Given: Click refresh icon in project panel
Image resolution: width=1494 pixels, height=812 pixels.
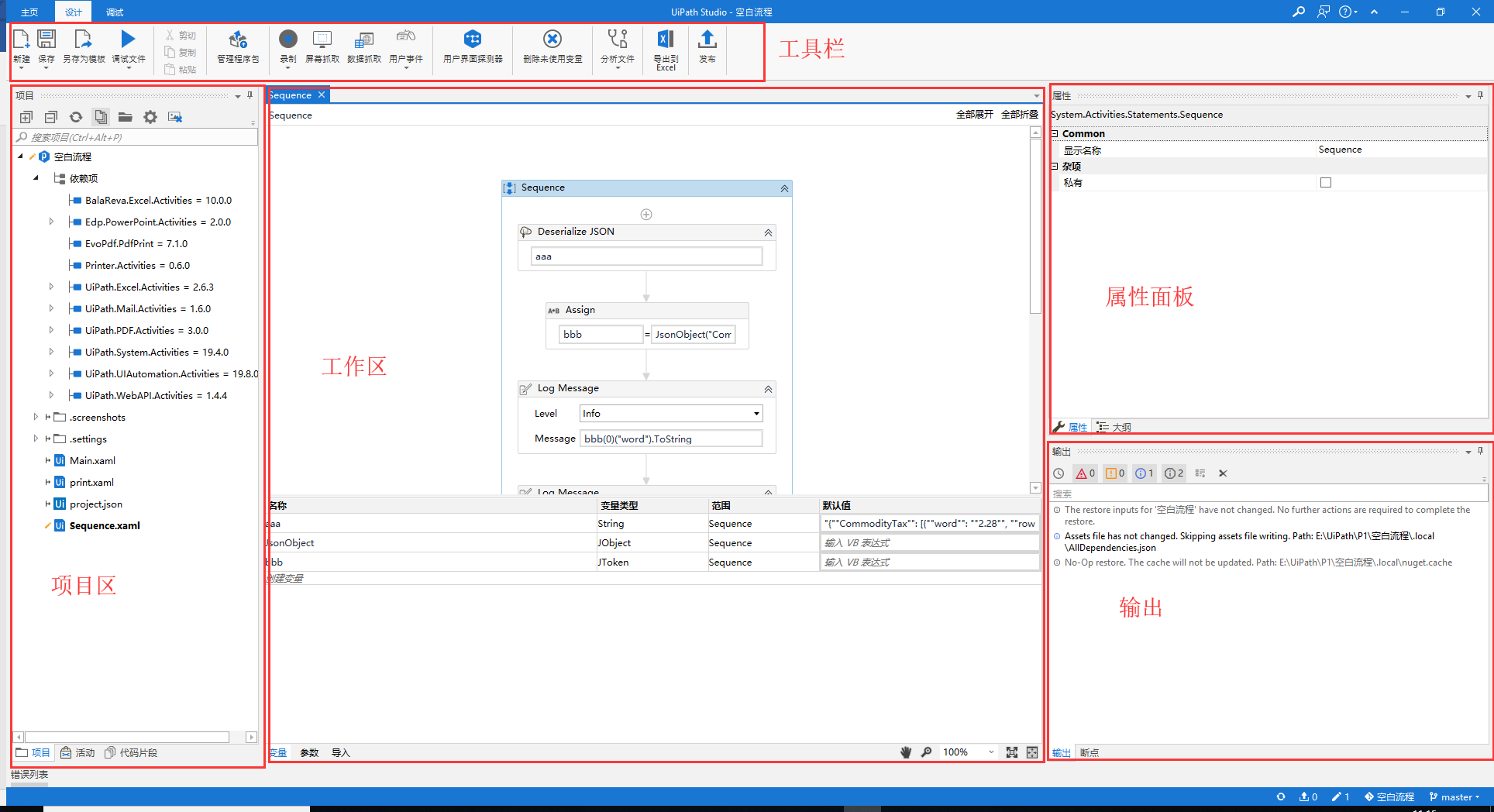Looking at the screenshot, I should pyautogui.click(x=76, y=117).
